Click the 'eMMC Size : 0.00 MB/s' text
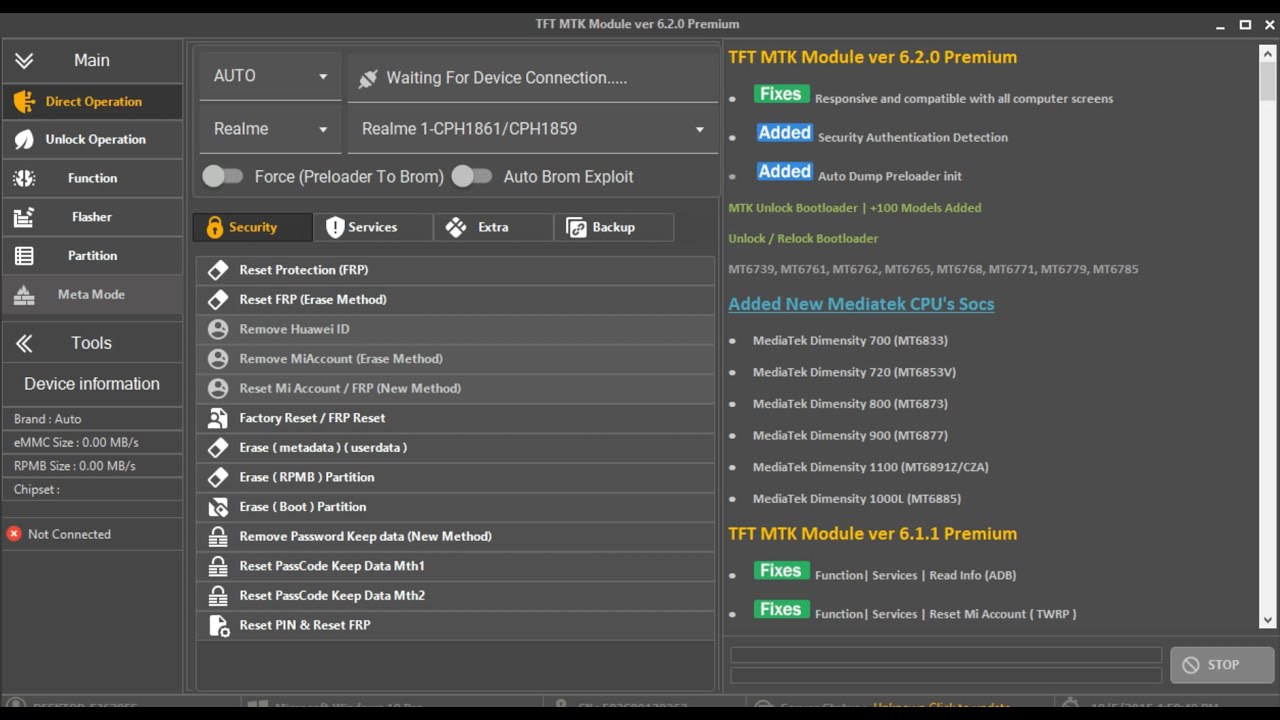Image resolution: width=1280 pixels, height=720 pixels. click(76, 443)
